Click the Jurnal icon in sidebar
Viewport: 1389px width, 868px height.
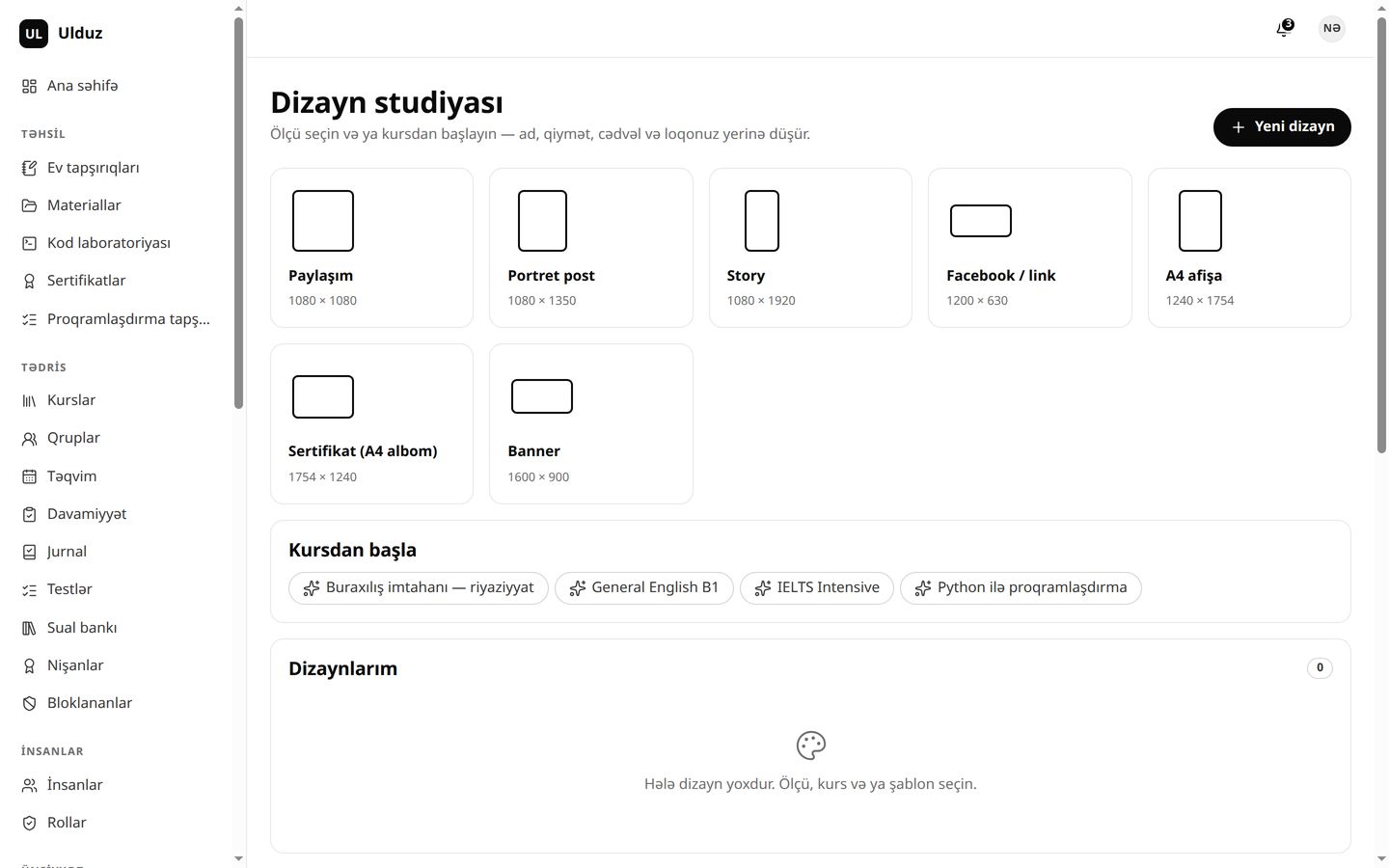[x=29, y=553]
